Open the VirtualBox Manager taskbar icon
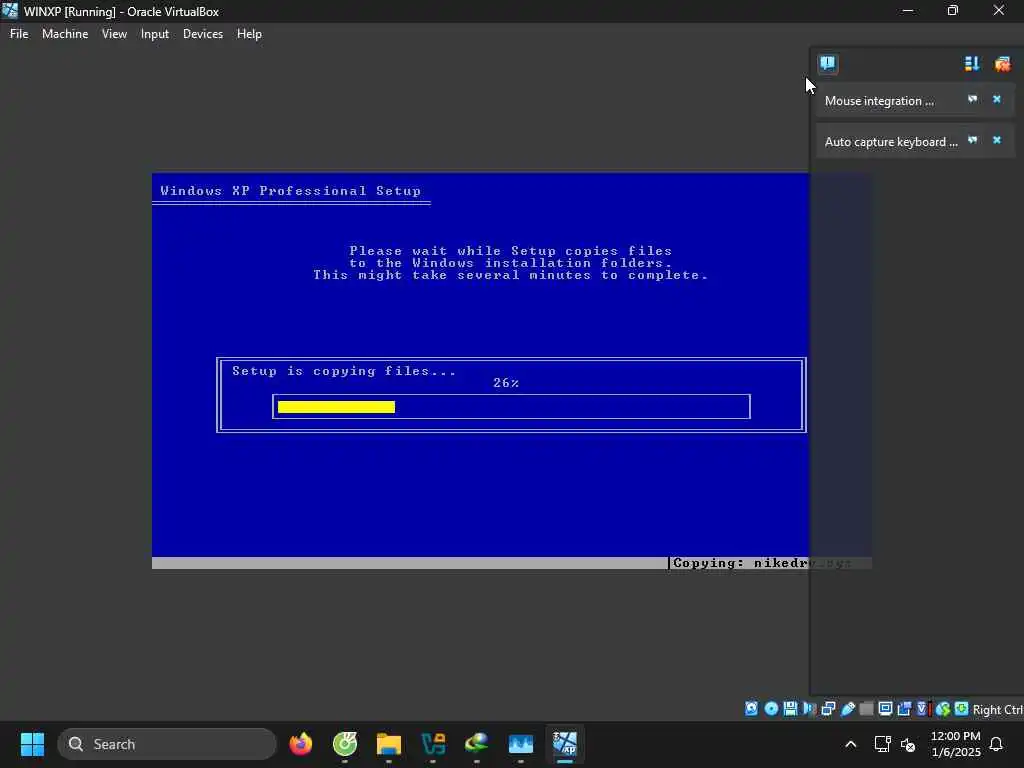This screenshot has width=1024, height=768. pos(520,744)
